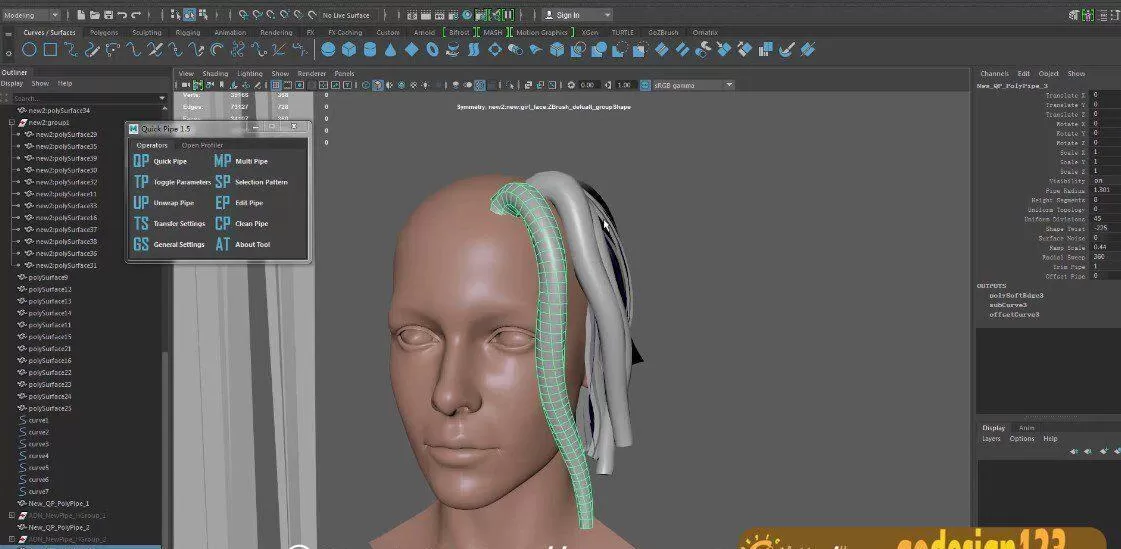Open the Modeling menu set dropdown

pyautogui.click(x=32, y=15)
